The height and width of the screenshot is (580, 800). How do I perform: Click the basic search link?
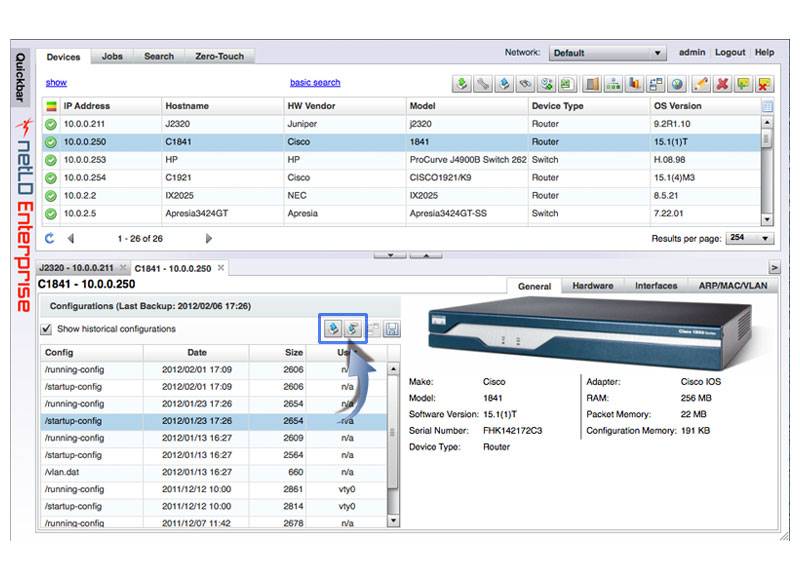tap(315, 83)
